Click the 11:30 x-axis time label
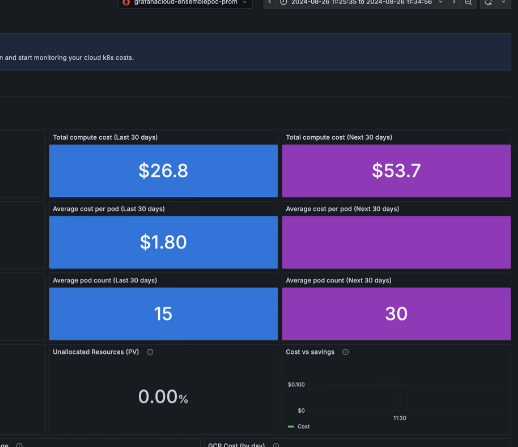The width and height of the screenshot is (518, 447). (x=400, y=418)
